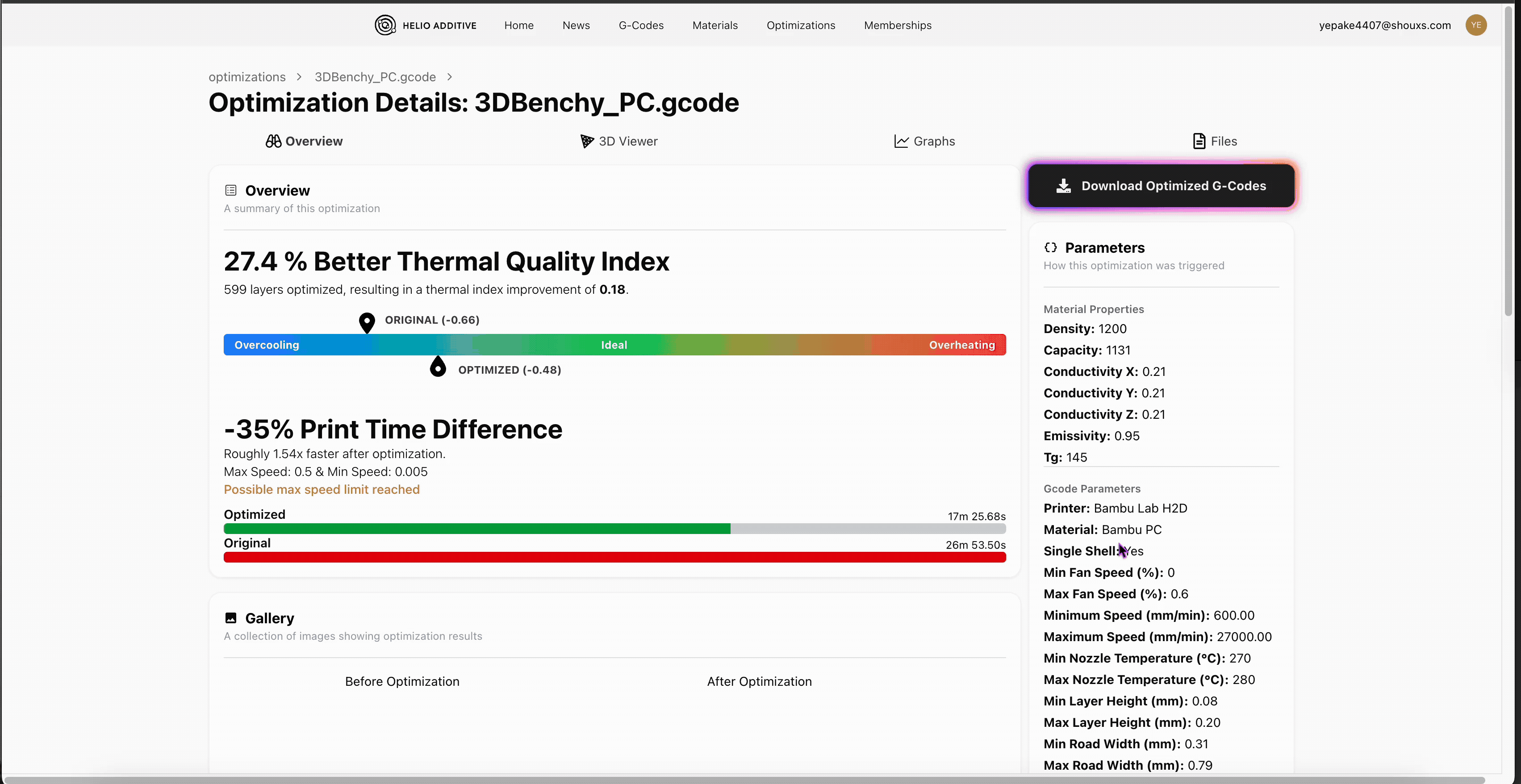Image resolution: width=1521 pixels, height=784 pixels.
Task: Click chevron after optimizations breadcrumb
Action: coord(299,77)
